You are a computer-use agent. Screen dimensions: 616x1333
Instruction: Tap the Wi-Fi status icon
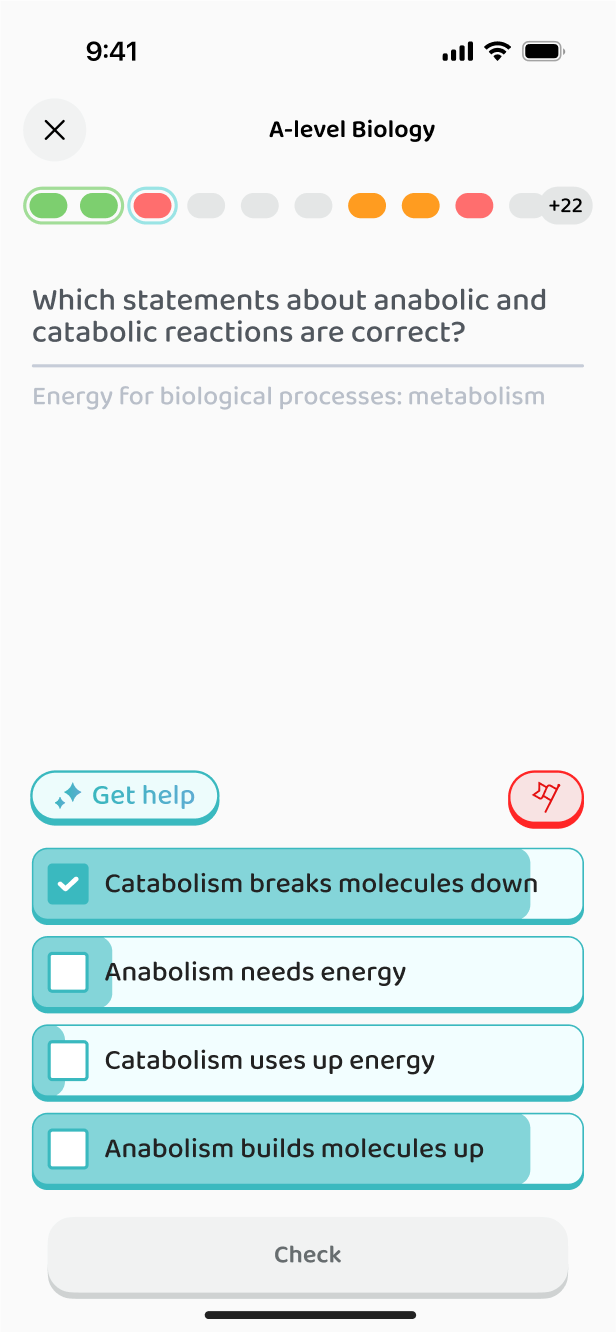tap(496, 52)
